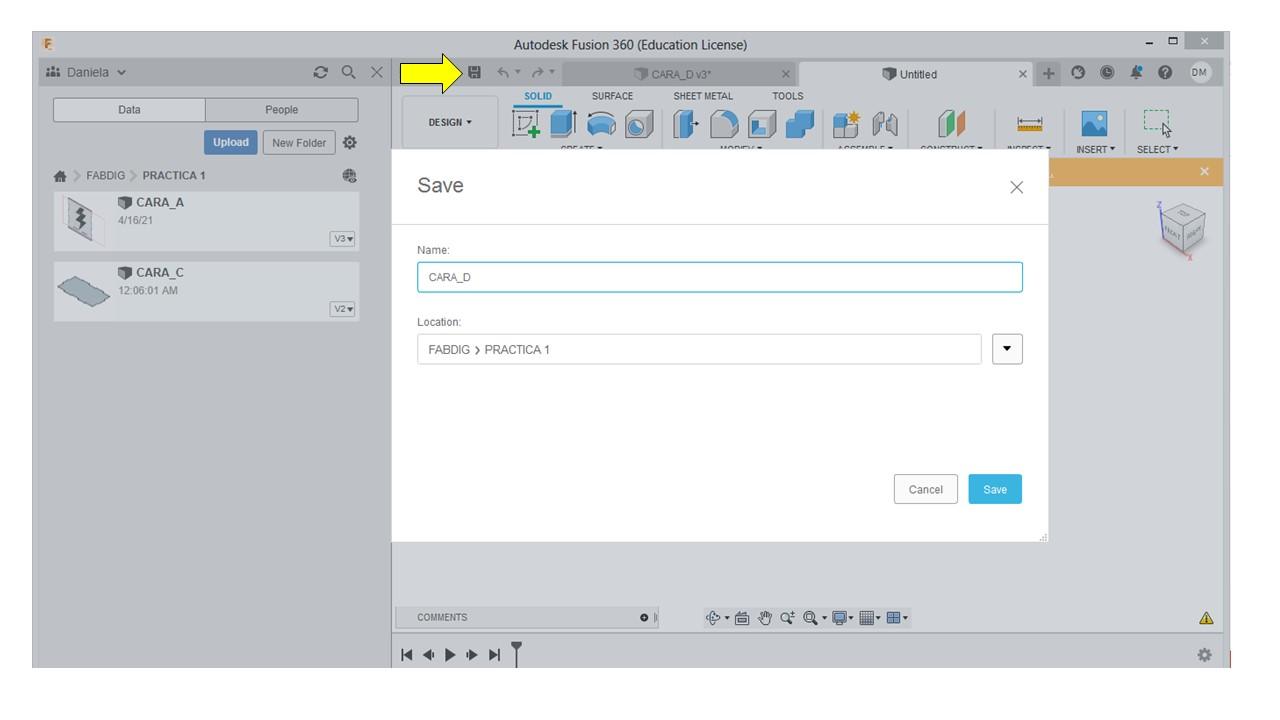The width and height of the screenshot is (1280, 720).
Task: Switch to the TOOLS tab
Action: [787, 96]
